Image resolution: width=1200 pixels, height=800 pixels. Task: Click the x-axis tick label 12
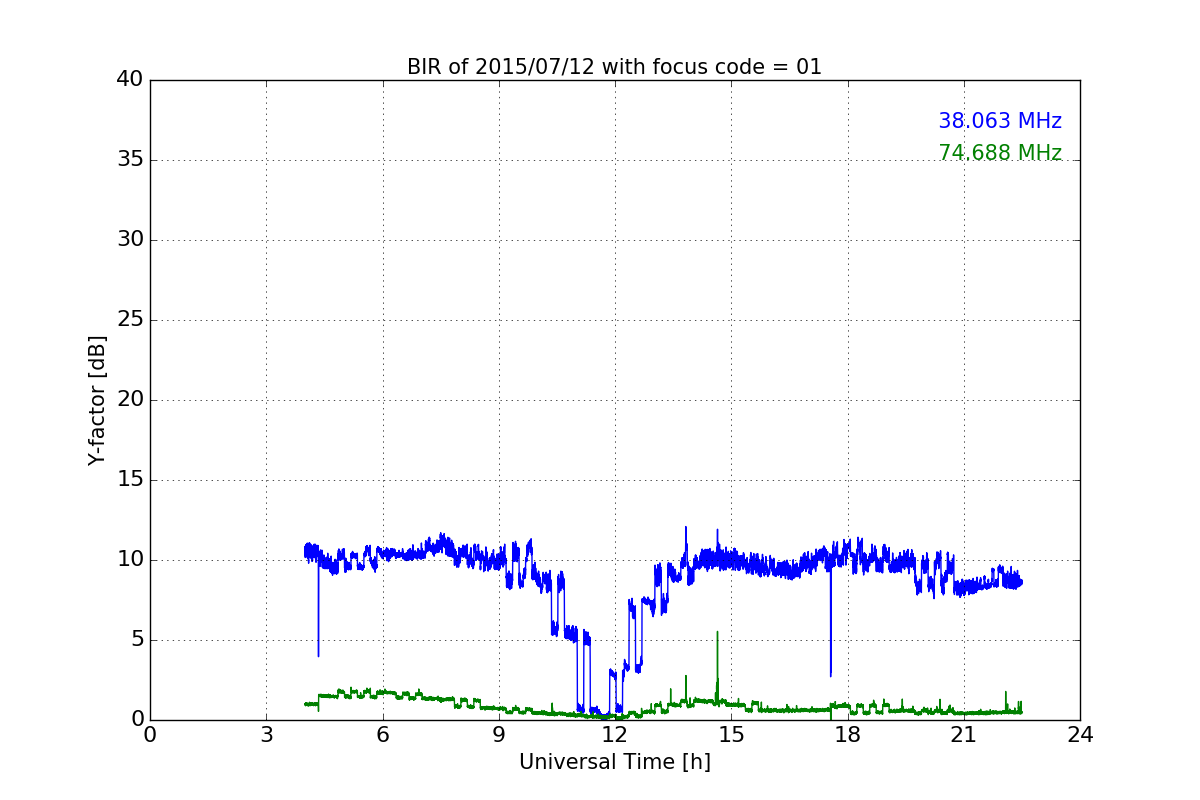(x=615, y=735)
